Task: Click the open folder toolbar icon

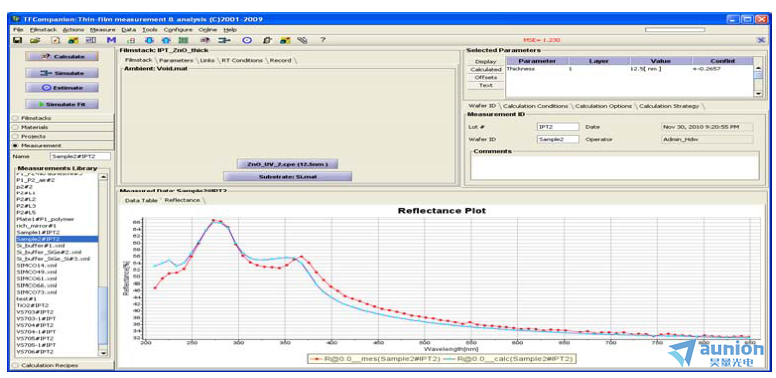Action: click(35, 40)
